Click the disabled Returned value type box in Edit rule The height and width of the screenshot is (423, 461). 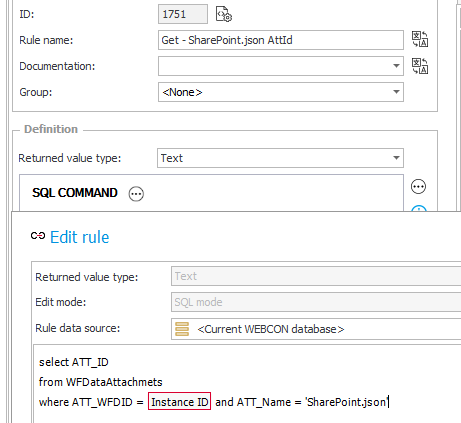(316, 276)
